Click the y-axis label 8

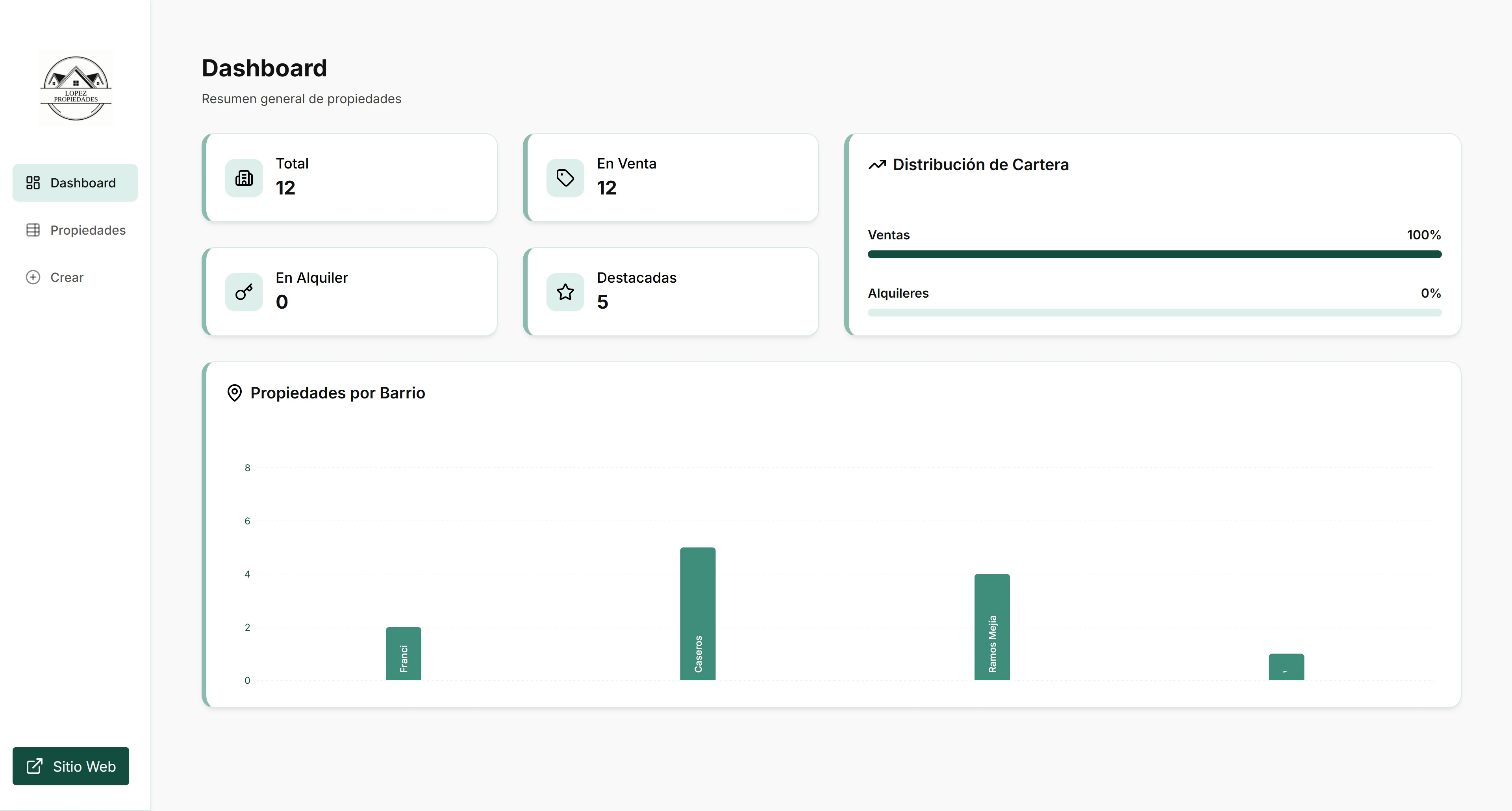(x=248, y=468)
